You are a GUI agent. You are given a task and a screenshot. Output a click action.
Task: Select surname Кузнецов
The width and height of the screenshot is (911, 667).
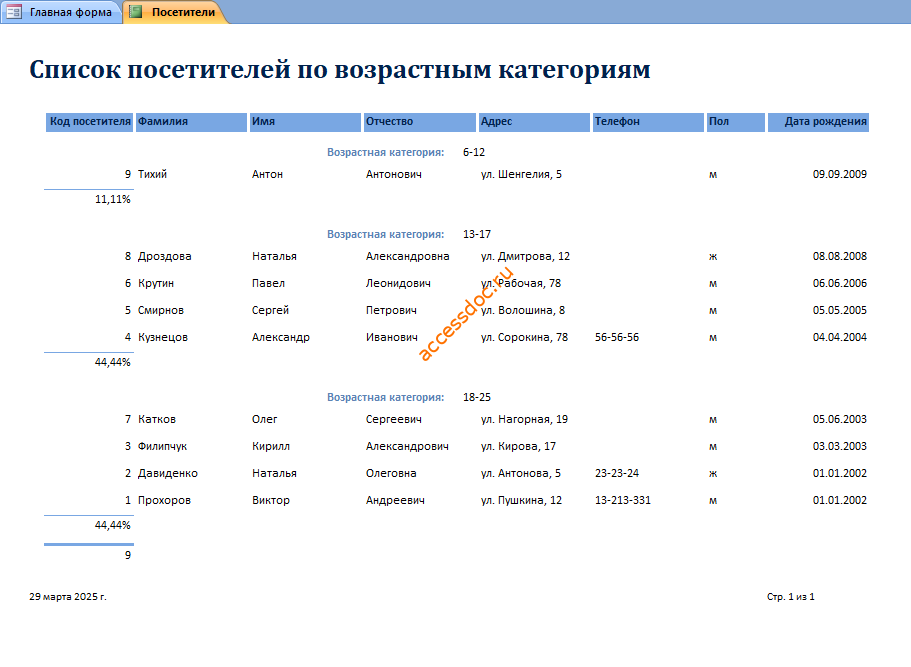coord(163,338)
